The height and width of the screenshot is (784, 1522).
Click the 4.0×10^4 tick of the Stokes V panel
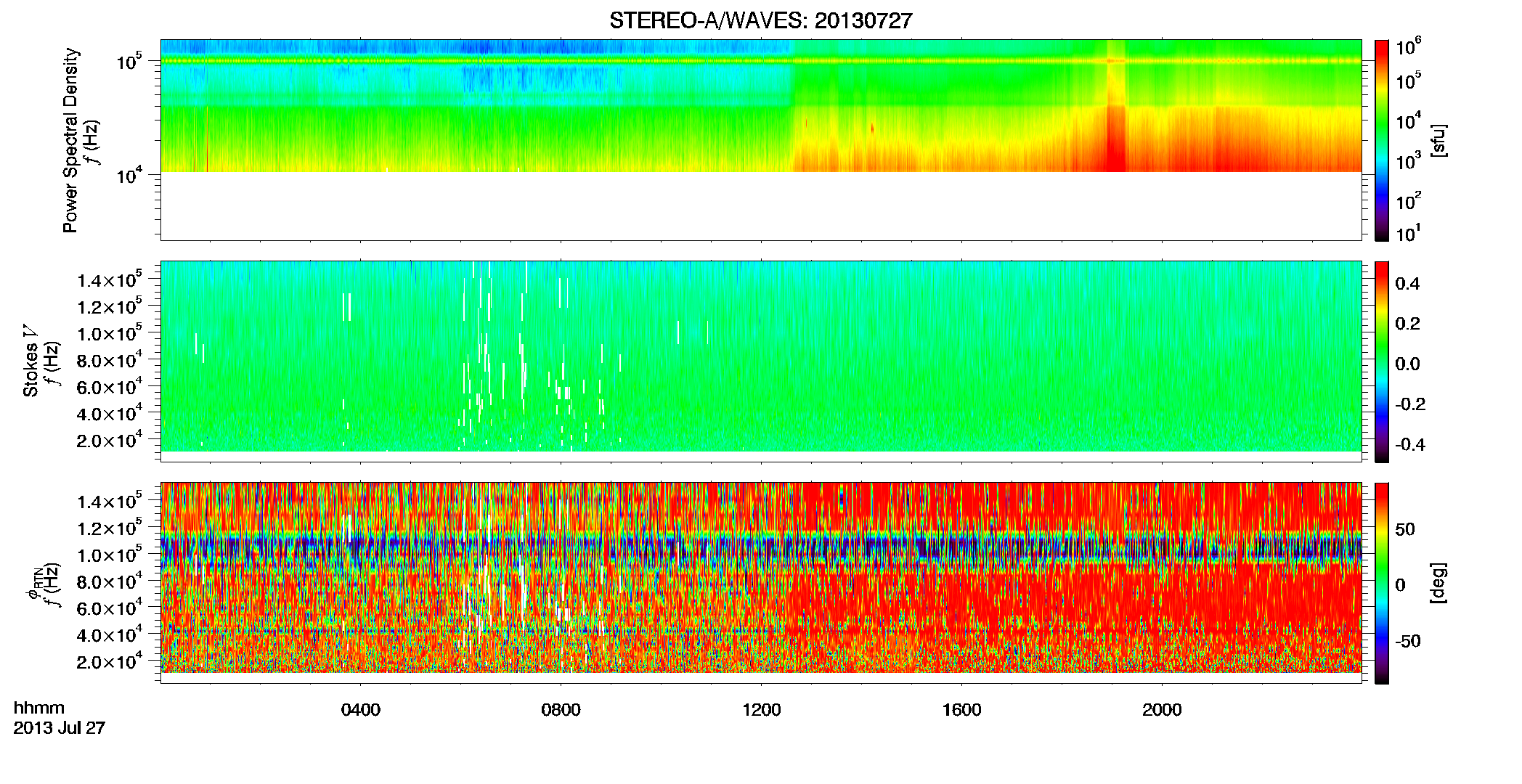108,413
